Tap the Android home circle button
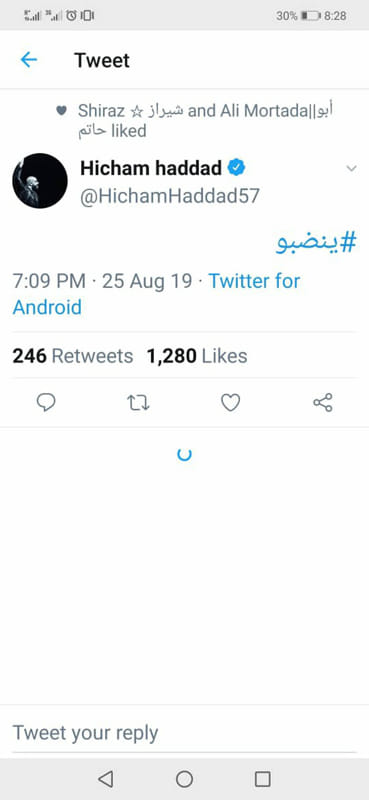Image resolution: width=369 pixels, height=800 pixels. click(184, 779)
